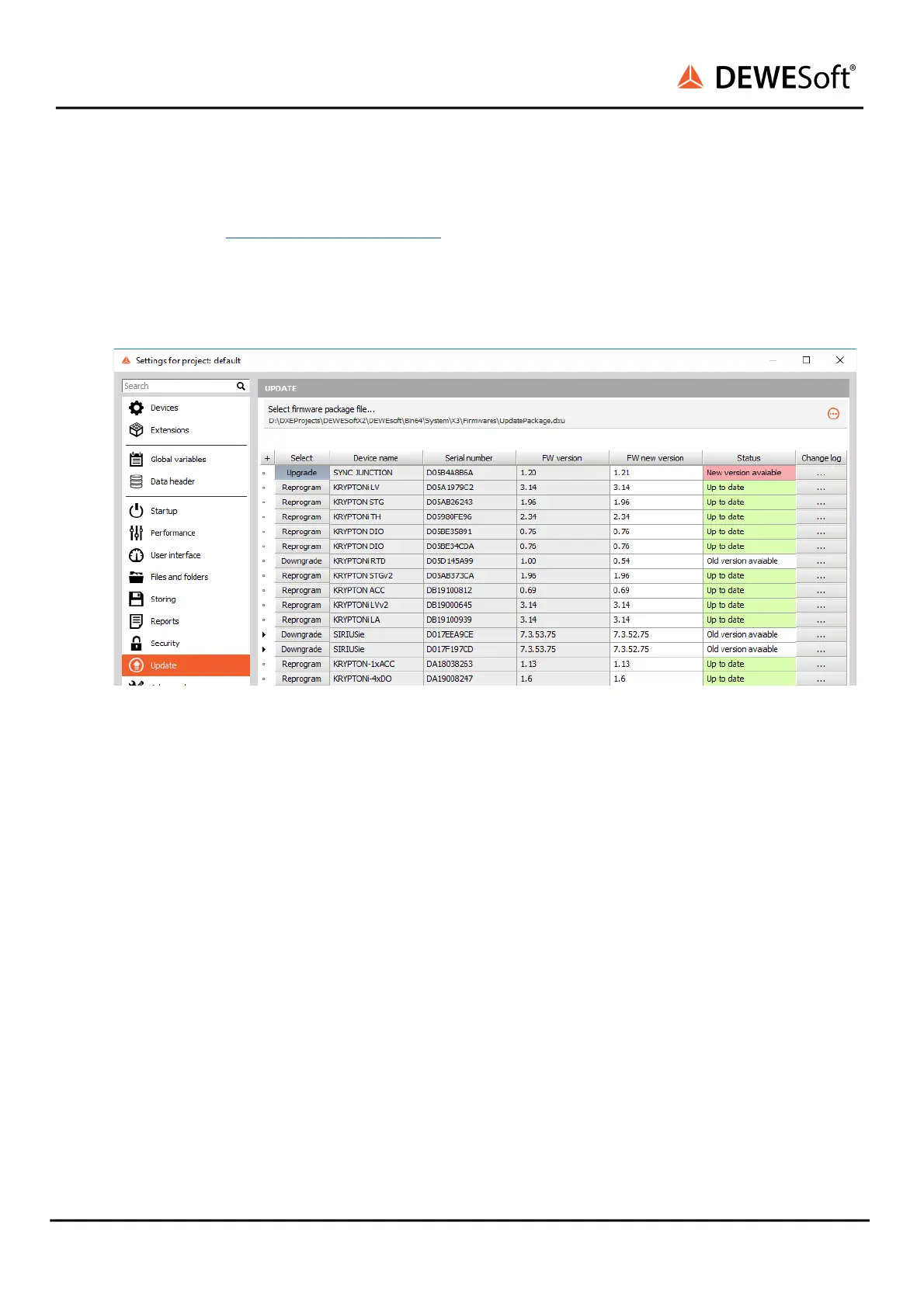Click New version avaiable status cell

point(749,473)
